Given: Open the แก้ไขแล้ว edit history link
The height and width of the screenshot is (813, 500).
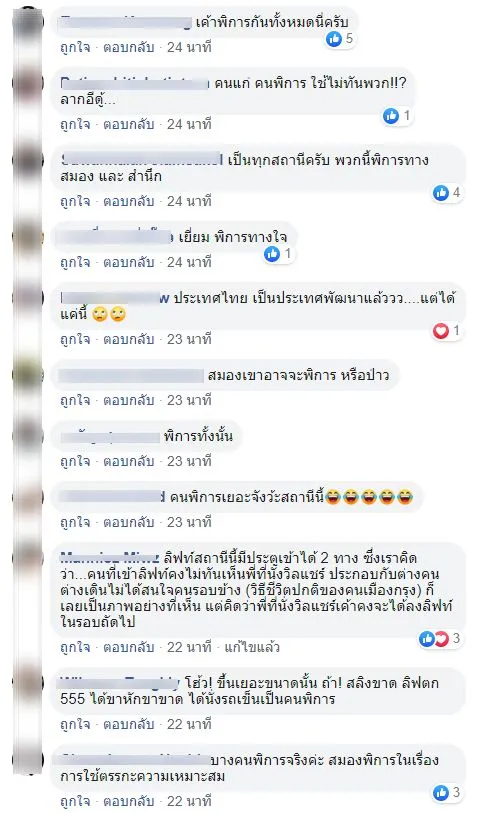Looking at the screenshot, I should tap(252, 647).
